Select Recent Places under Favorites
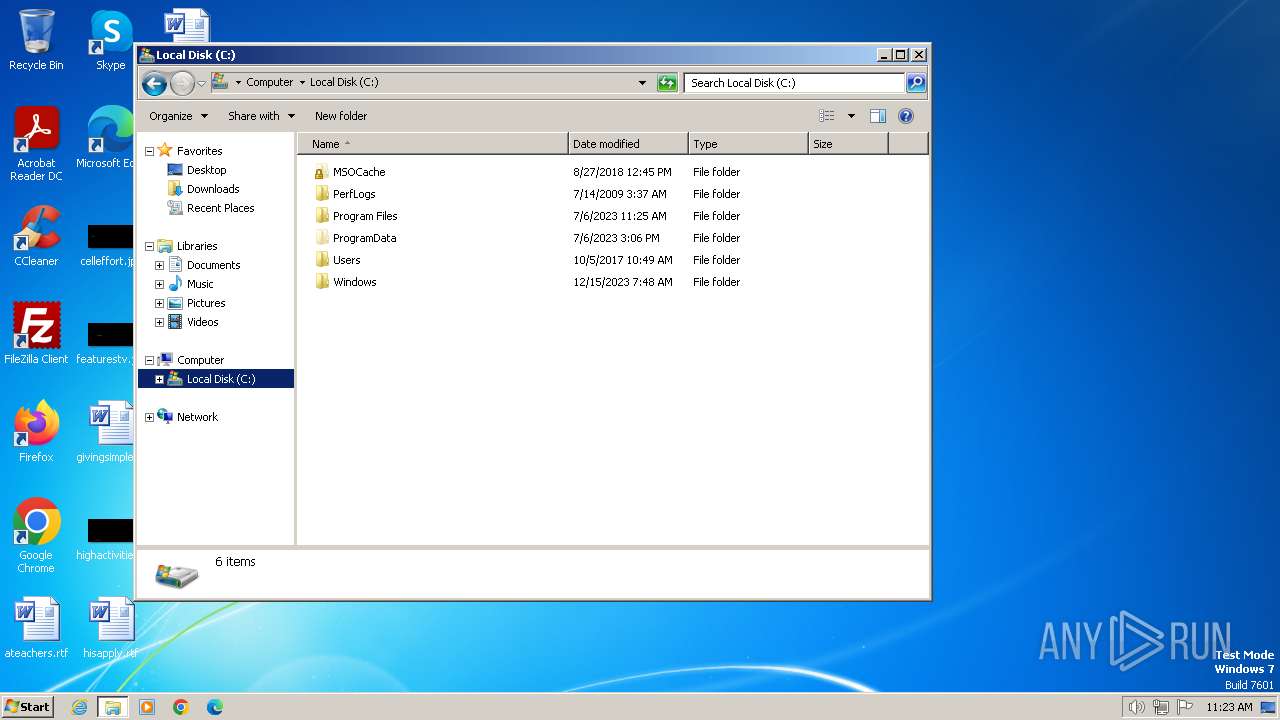Screen dimensions: 1280x720 tap(220, 208)
